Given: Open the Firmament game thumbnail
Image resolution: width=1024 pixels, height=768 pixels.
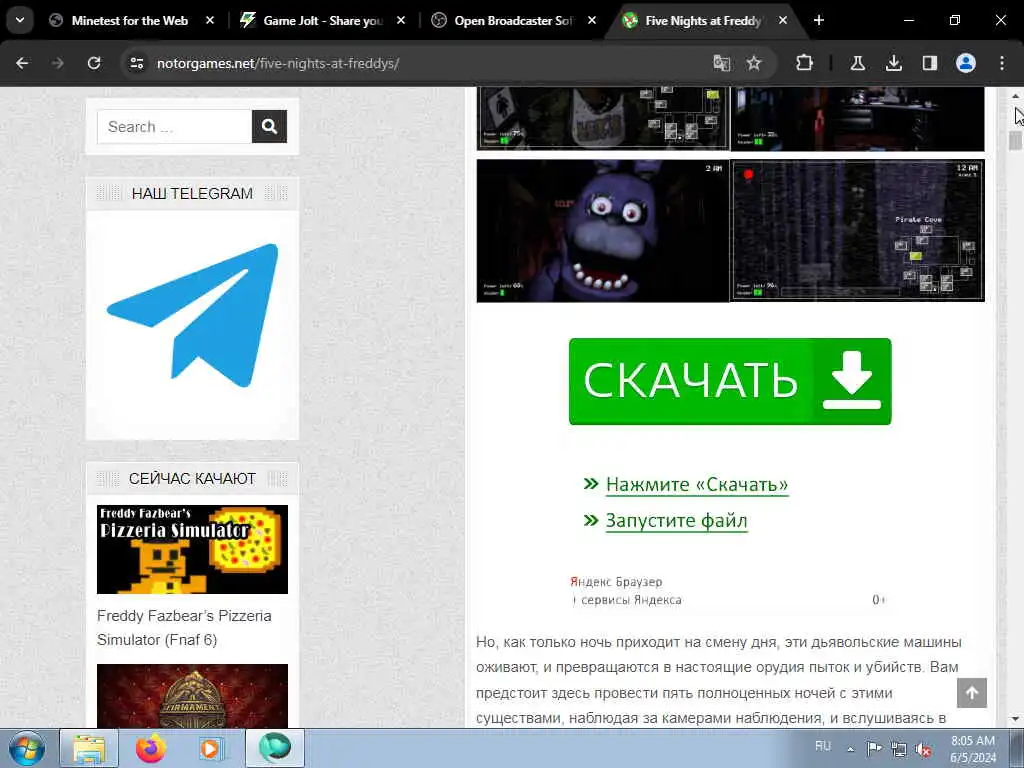Looking at the screenshot, I should (x=193, y=696).
